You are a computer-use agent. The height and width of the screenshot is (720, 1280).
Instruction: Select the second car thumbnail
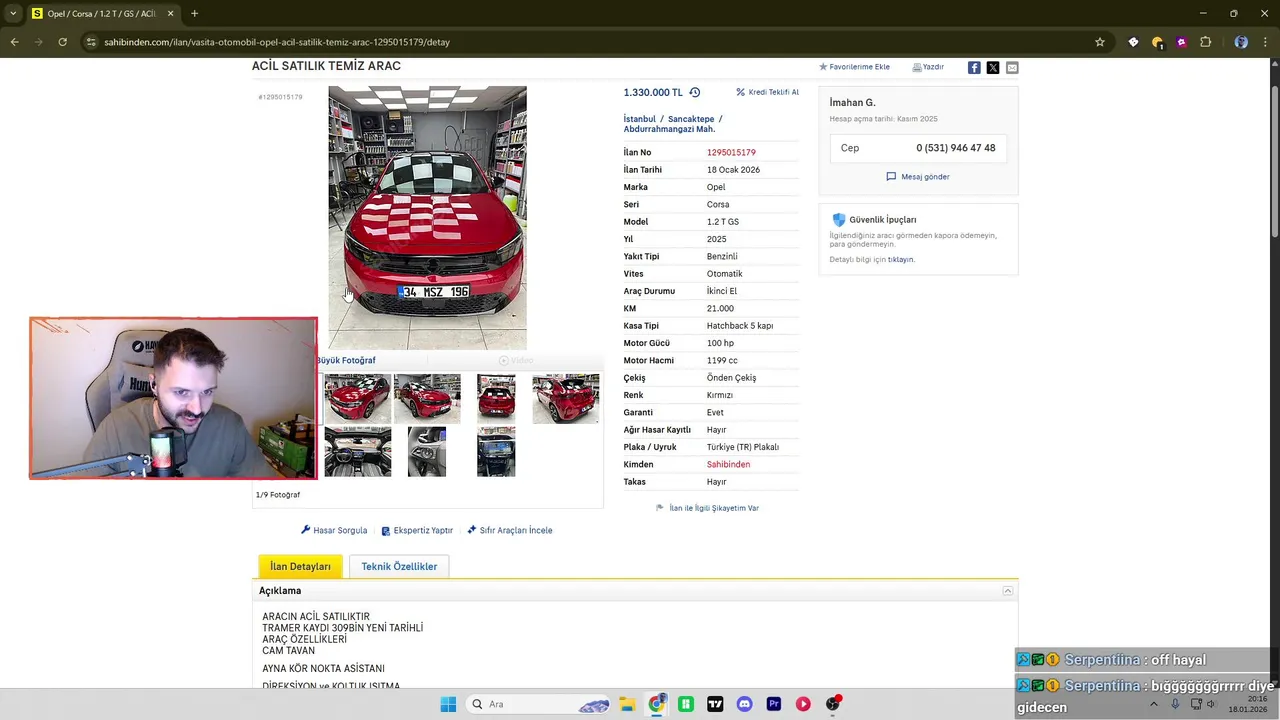click(427, 399)
